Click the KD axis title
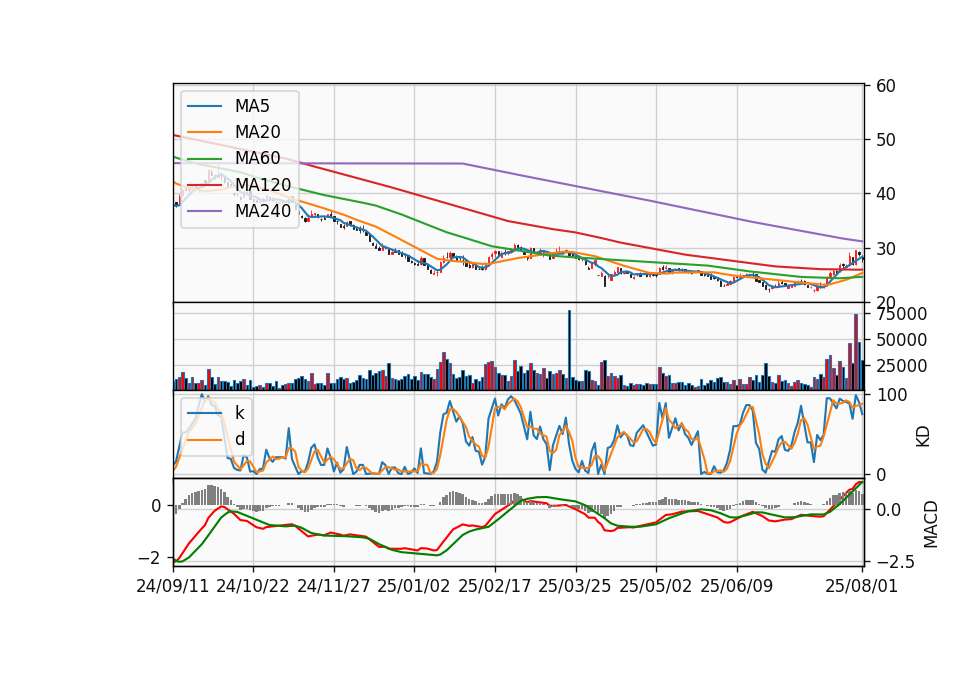Viewport: 960px width, 690px height. 923,437
